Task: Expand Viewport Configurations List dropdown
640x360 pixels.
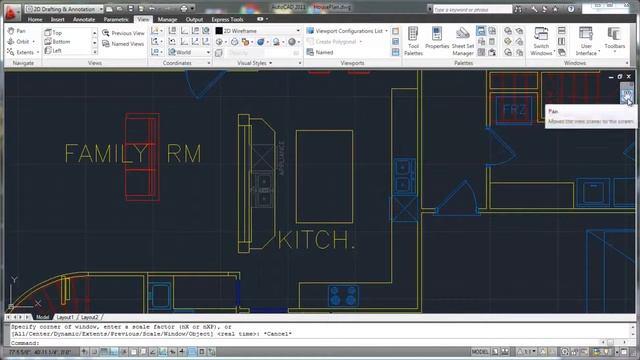Action: tap(347, 31)
